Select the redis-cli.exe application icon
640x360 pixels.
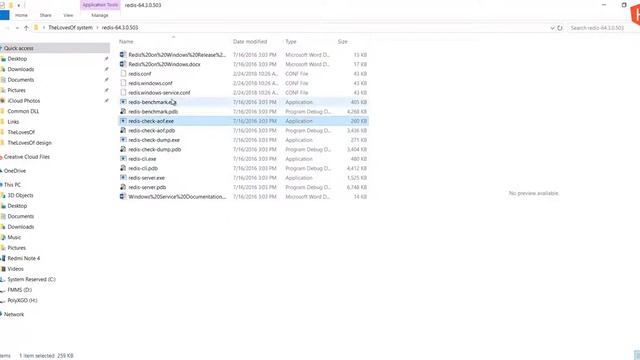[123, 158]
